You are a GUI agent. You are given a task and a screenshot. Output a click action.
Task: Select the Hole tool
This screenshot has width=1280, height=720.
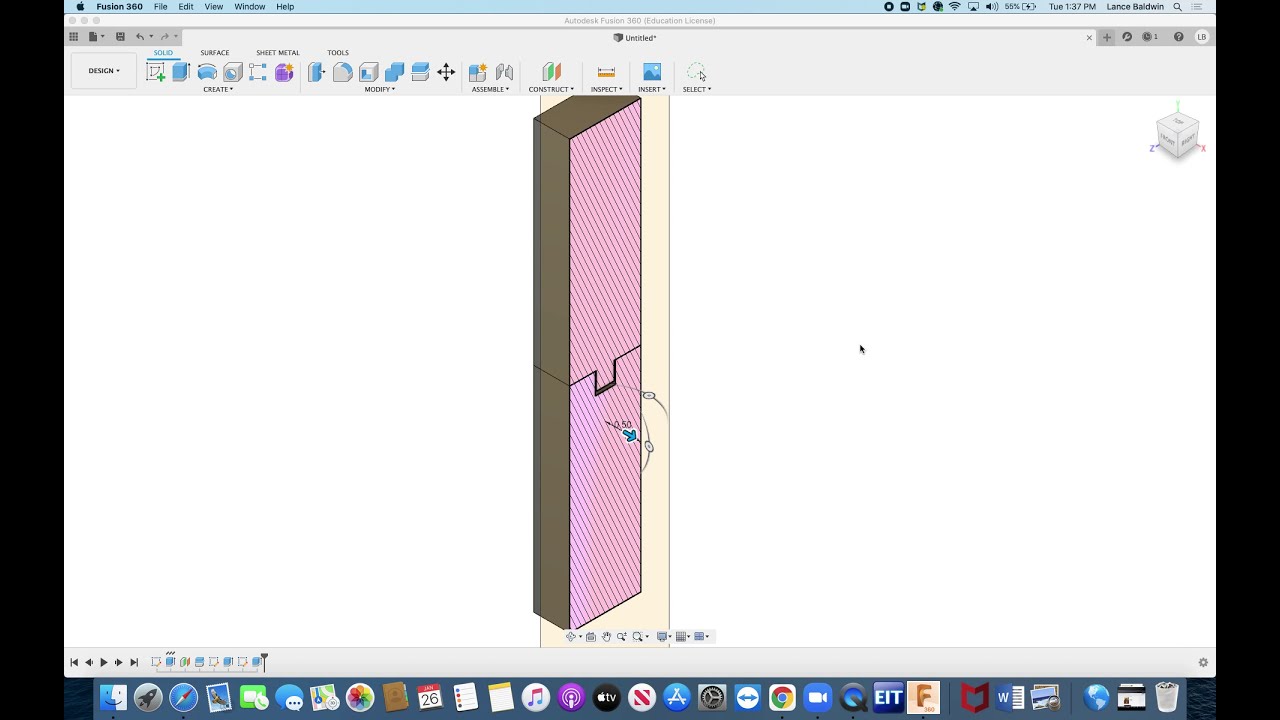[x=233, y=72]
